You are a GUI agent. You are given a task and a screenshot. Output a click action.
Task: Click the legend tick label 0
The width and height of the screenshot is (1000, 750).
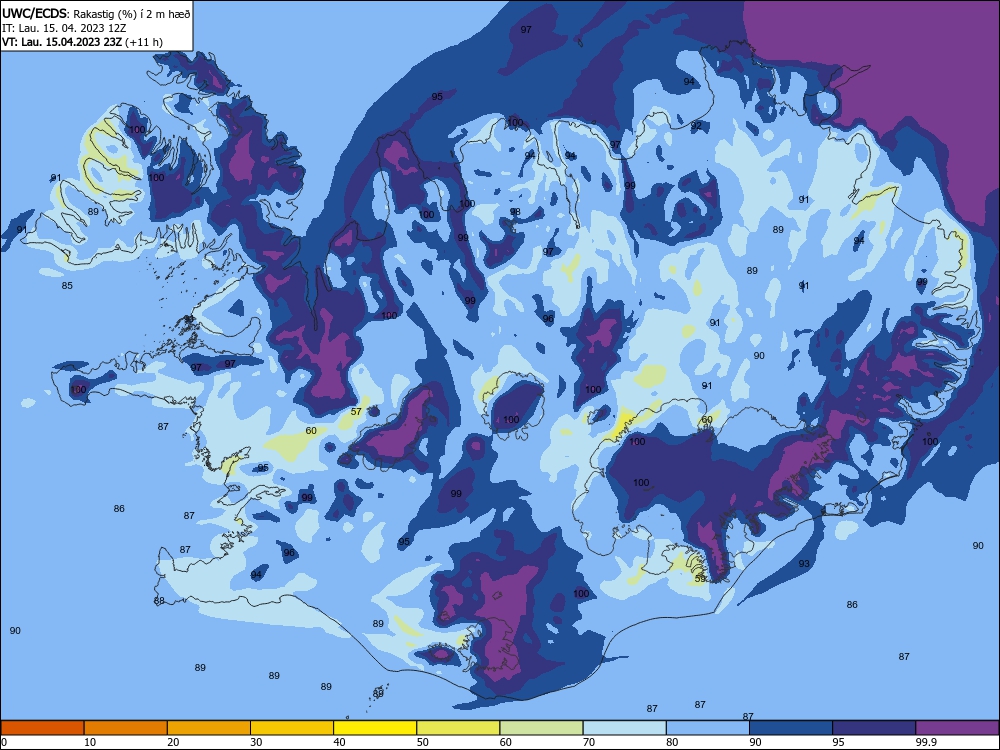[4, 742]
